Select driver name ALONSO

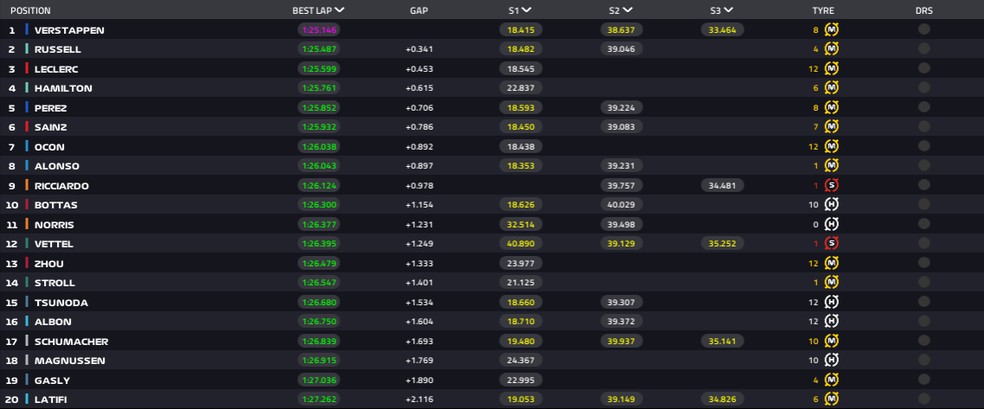(x=56, y=166)
